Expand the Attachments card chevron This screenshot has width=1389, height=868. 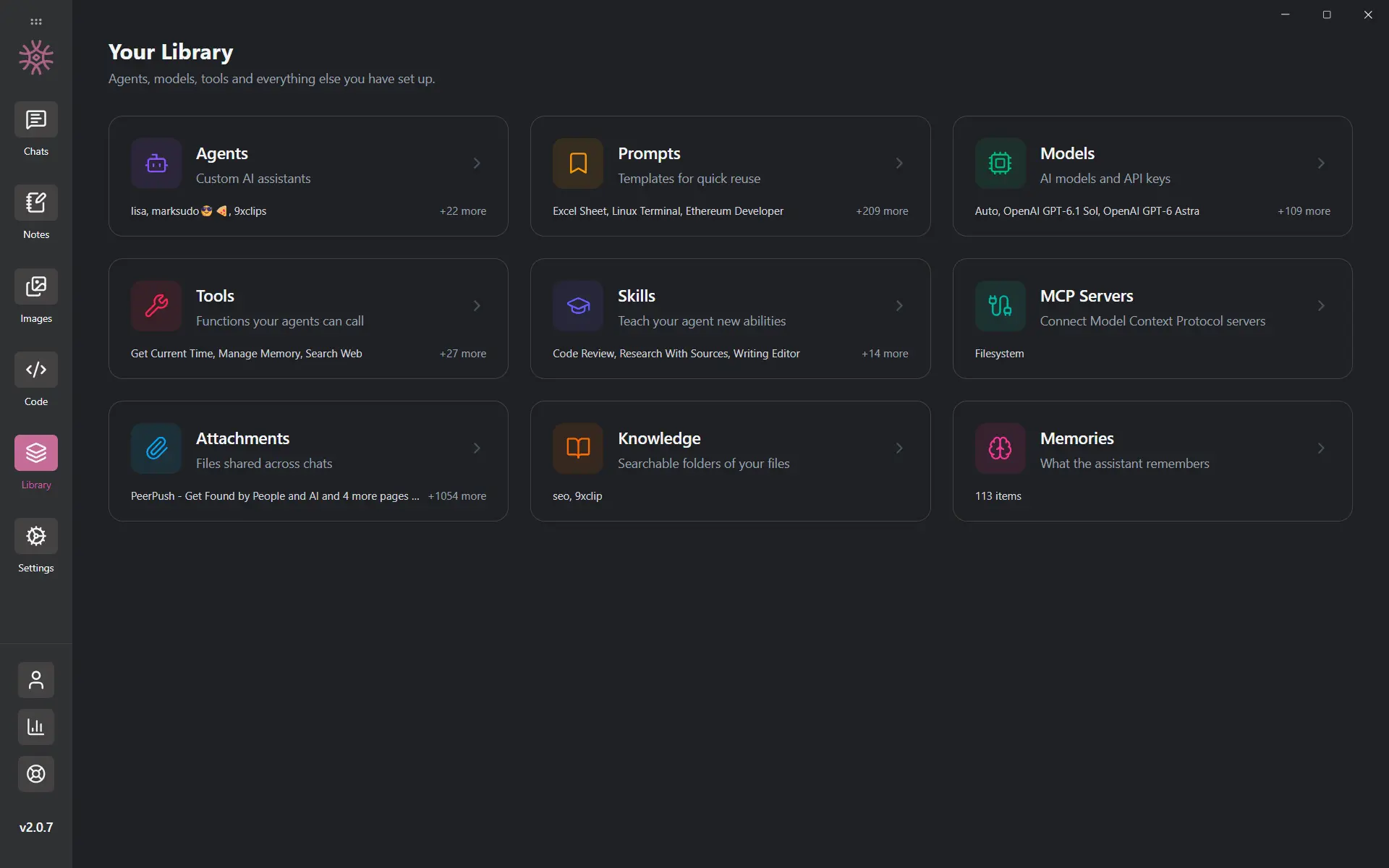[477, 448]
